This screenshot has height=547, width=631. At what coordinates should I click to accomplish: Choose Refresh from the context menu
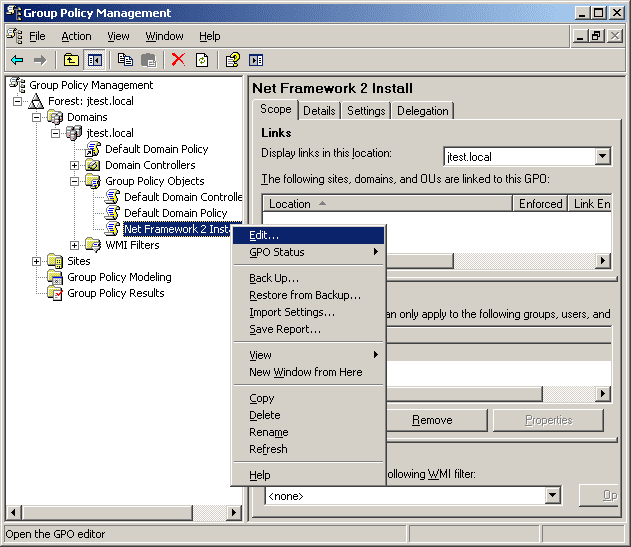coord(308,449)
